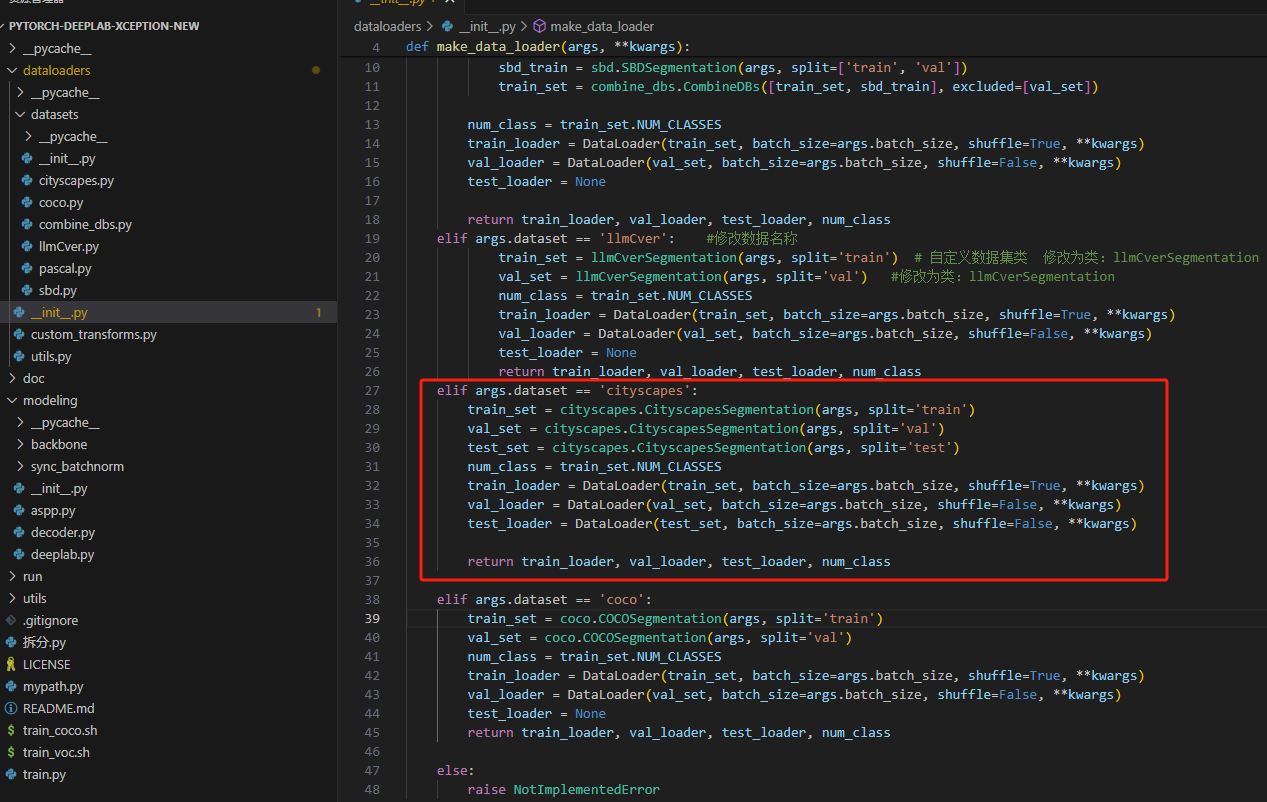The image size is (1267, 802).
Task: Click the Python icon beside deeplab.py
Action: click(x=20, y=555)
